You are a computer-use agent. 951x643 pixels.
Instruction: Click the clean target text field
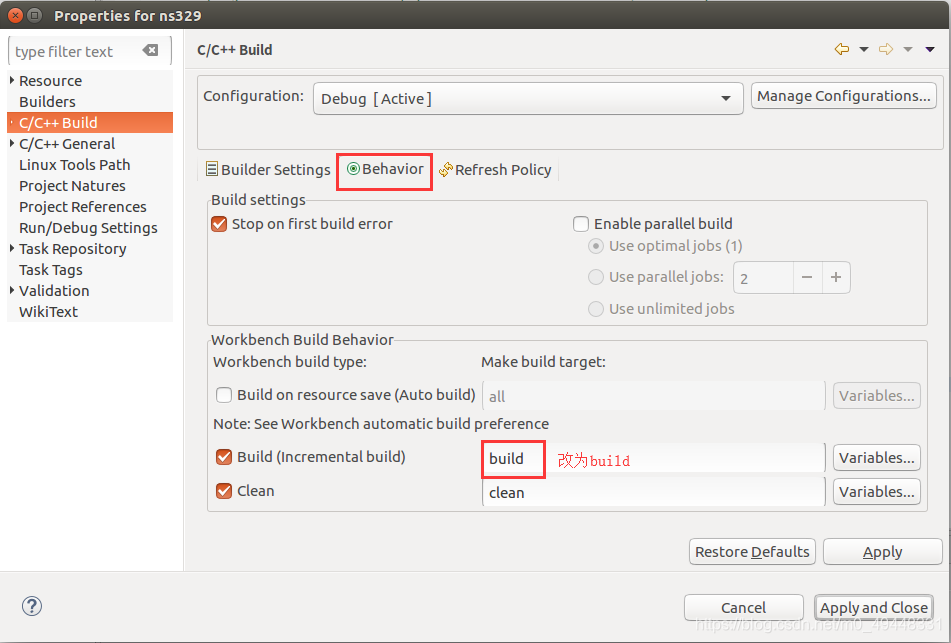click(653, 492)
